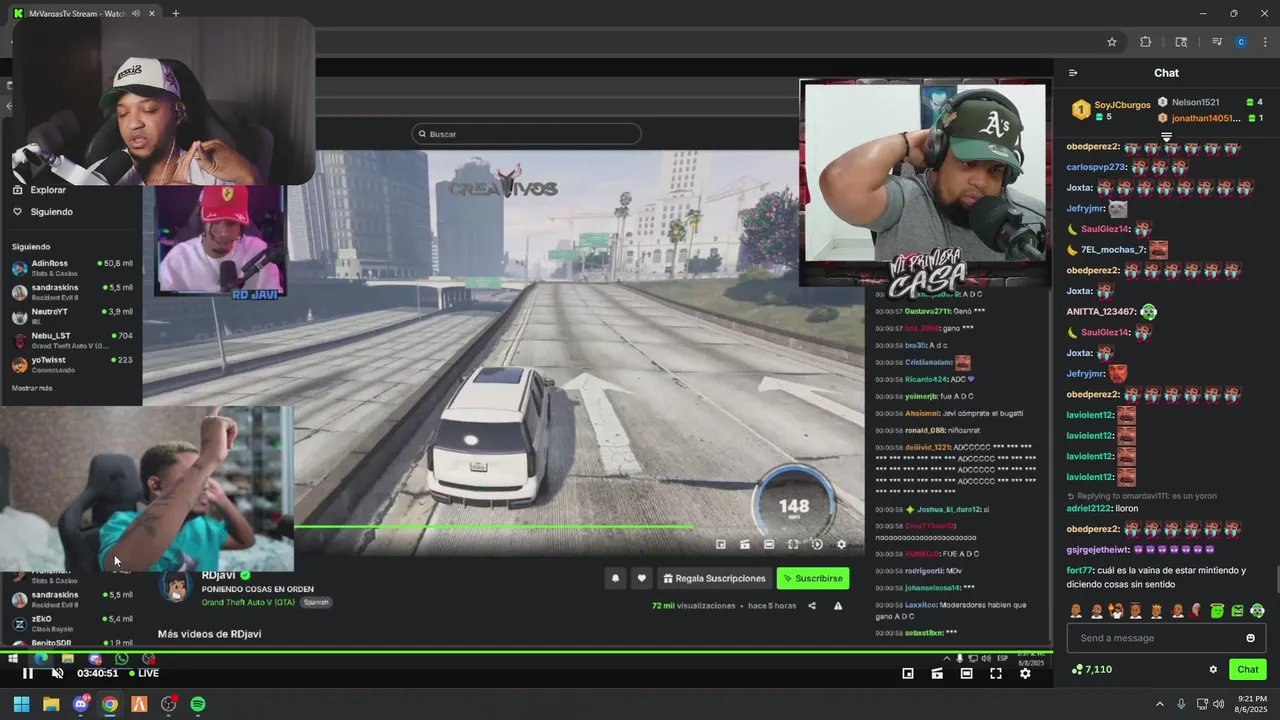Open Chrome extensions puzzle icon
The height and width of the screenshot is (720, 1280).
tap(1145, 42)
